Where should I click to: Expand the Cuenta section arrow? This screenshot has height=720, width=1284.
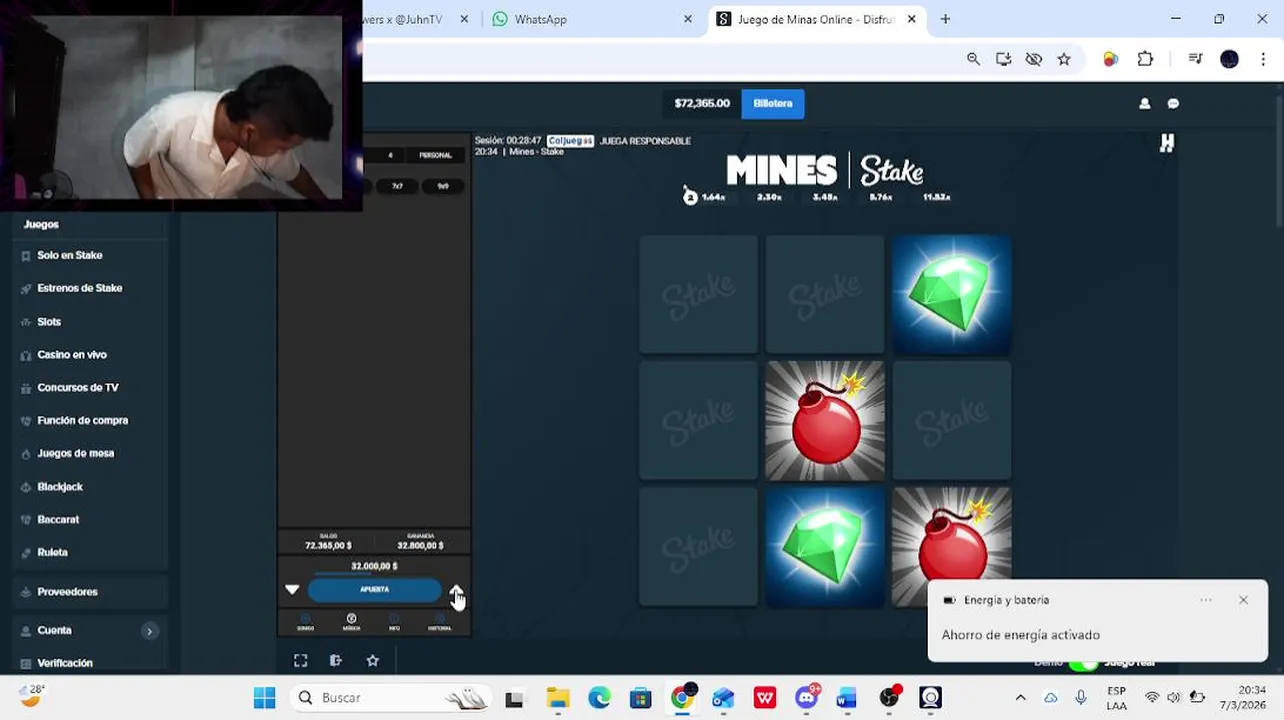pyautogui.click(x=150, y=631)
